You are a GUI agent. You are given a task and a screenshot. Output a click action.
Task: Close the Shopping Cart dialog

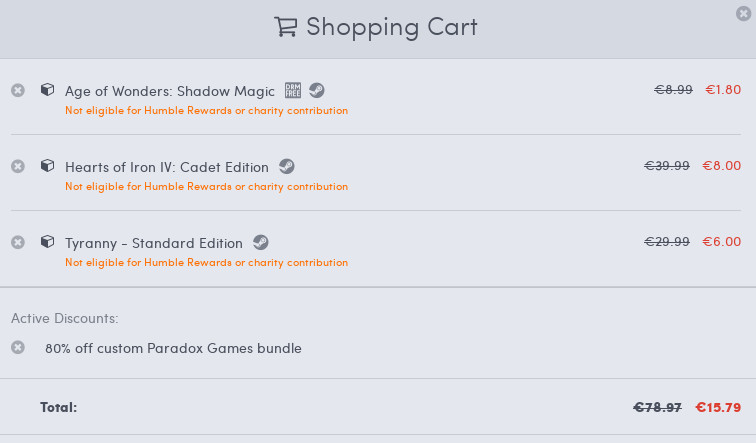[742, 12]
